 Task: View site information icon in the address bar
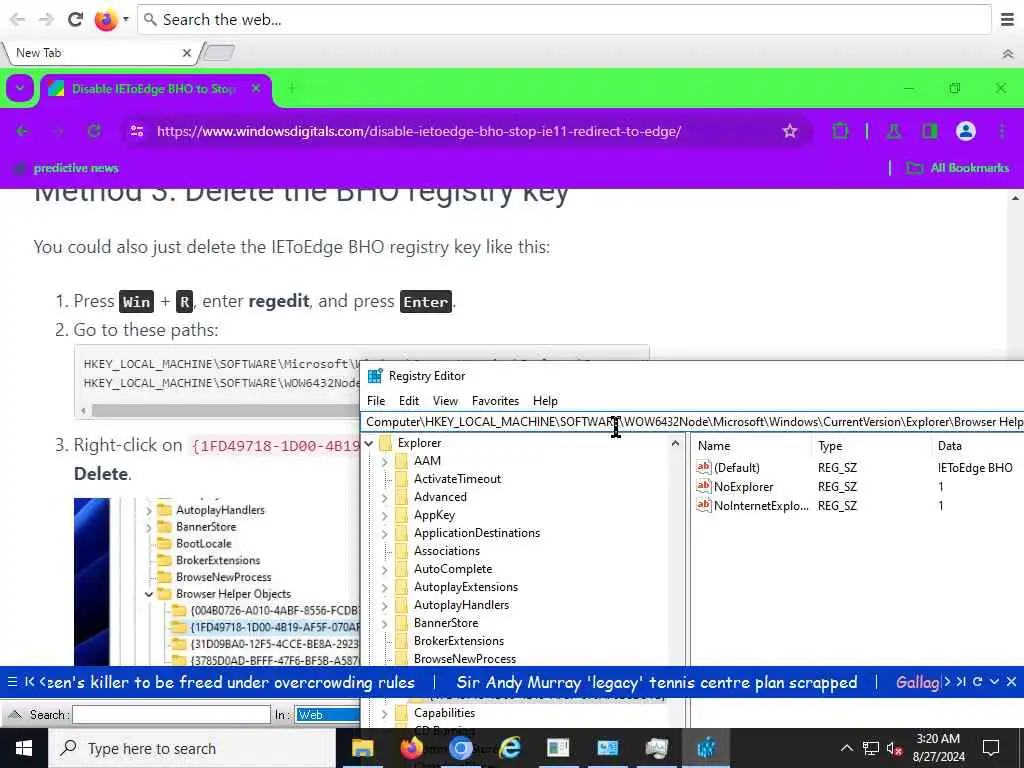click(136, 131)
